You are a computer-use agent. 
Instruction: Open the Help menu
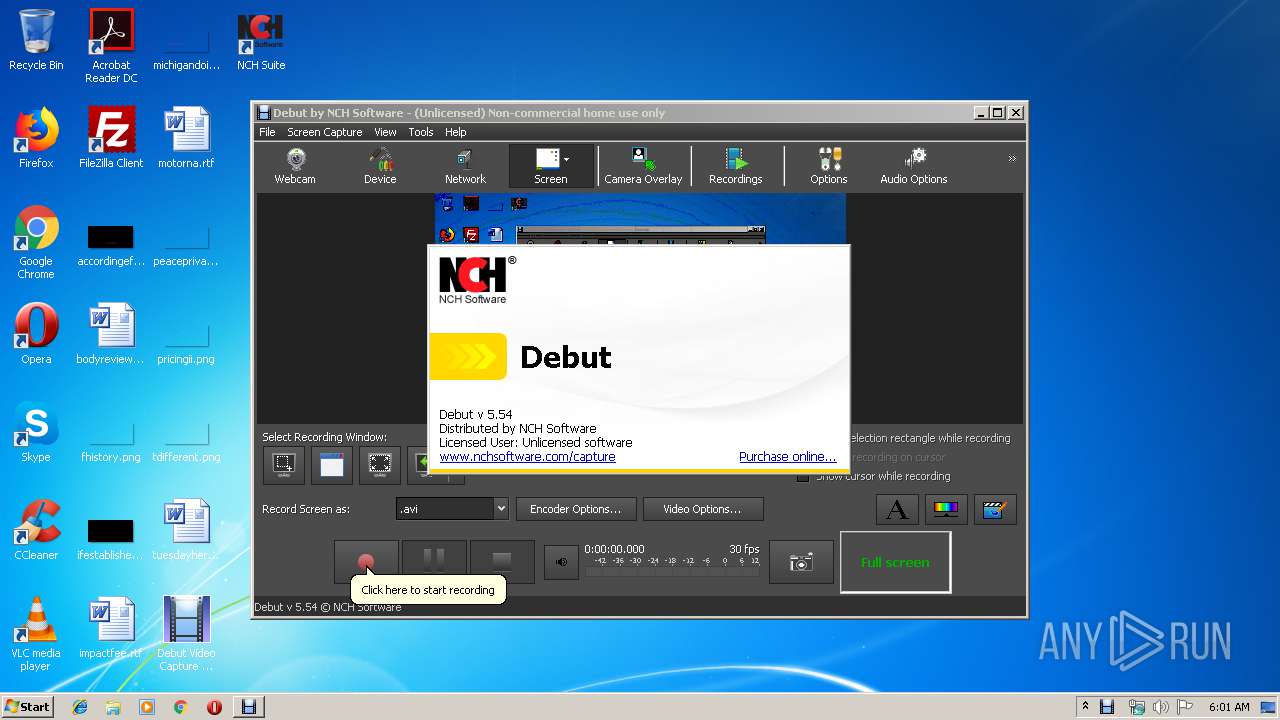(x=455, y=132)
